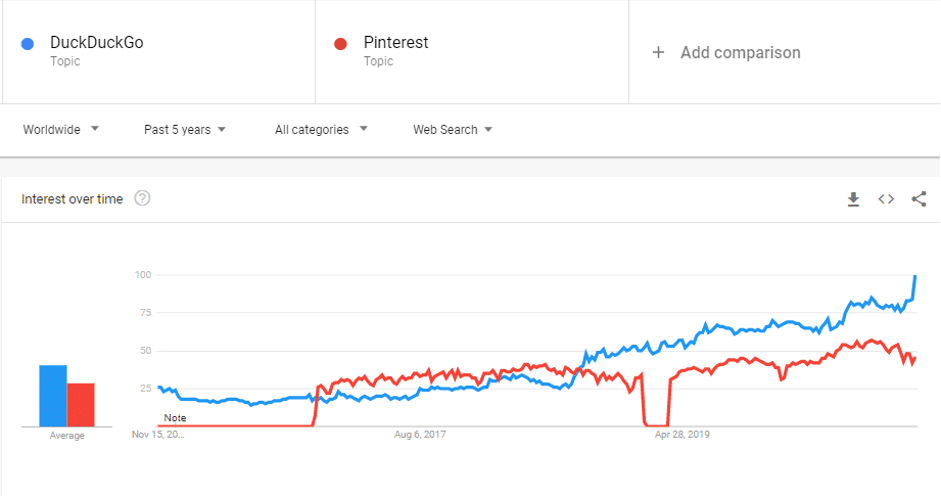
Task: Click the share icon on chart
Action: tap(919, 199)
